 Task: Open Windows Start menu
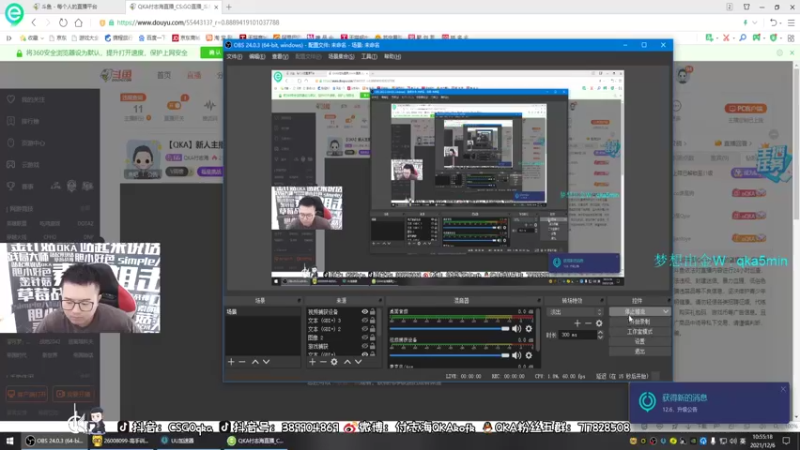click(x=10, y=441)
